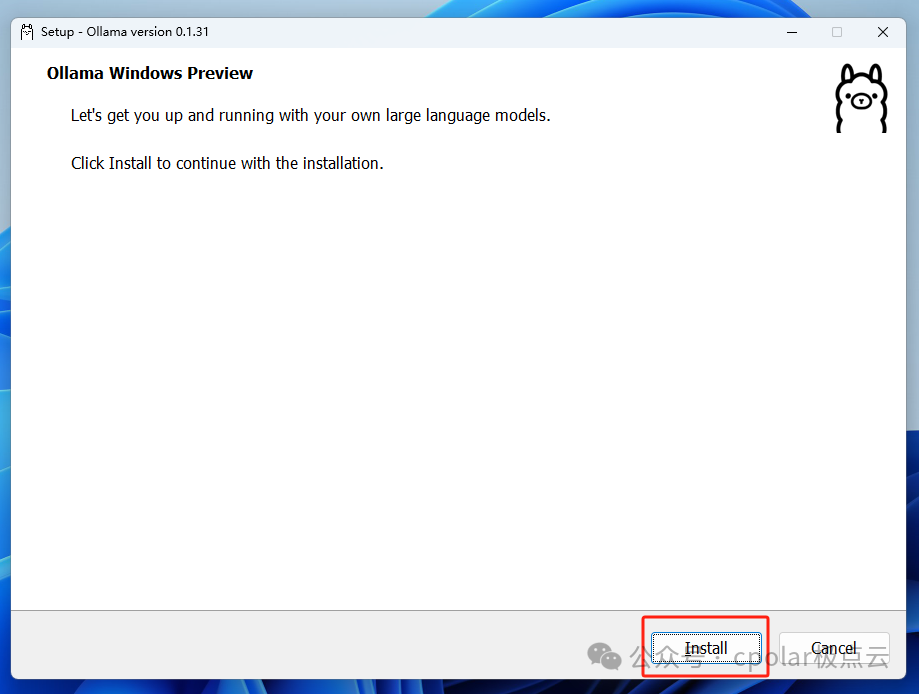The height and width of the screenshot is (694, 919).
Task: Click the Install button
Action: click(x=706, y=648)
